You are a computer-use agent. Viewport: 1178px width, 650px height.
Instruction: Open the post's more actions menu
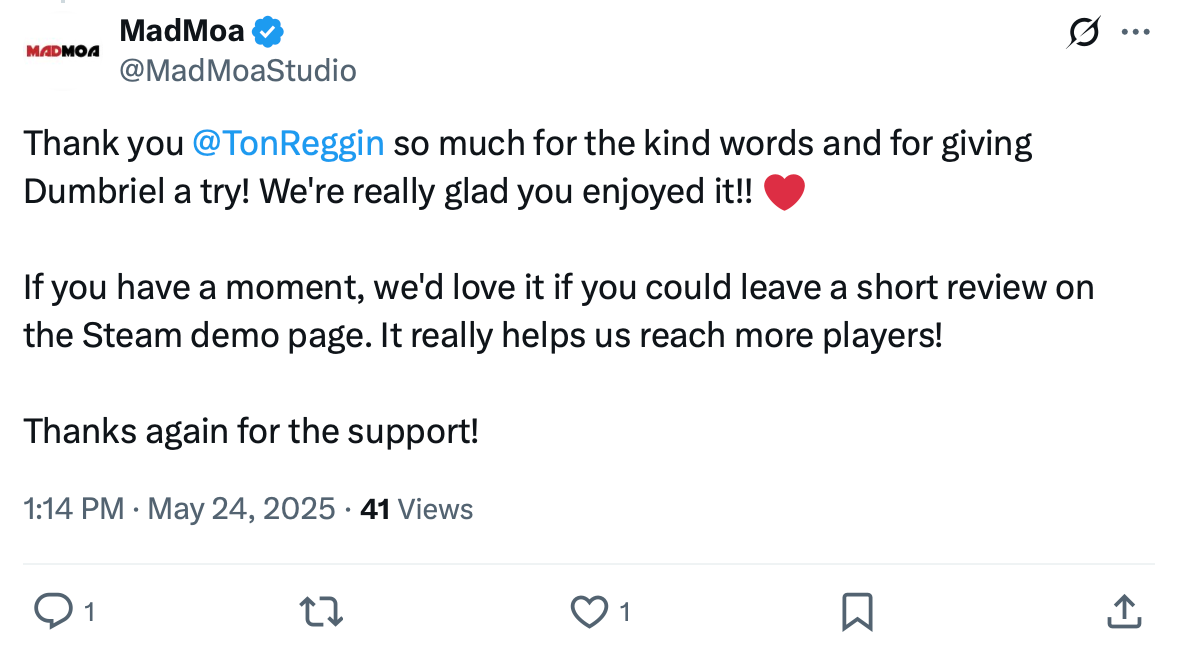point(1136,31)
